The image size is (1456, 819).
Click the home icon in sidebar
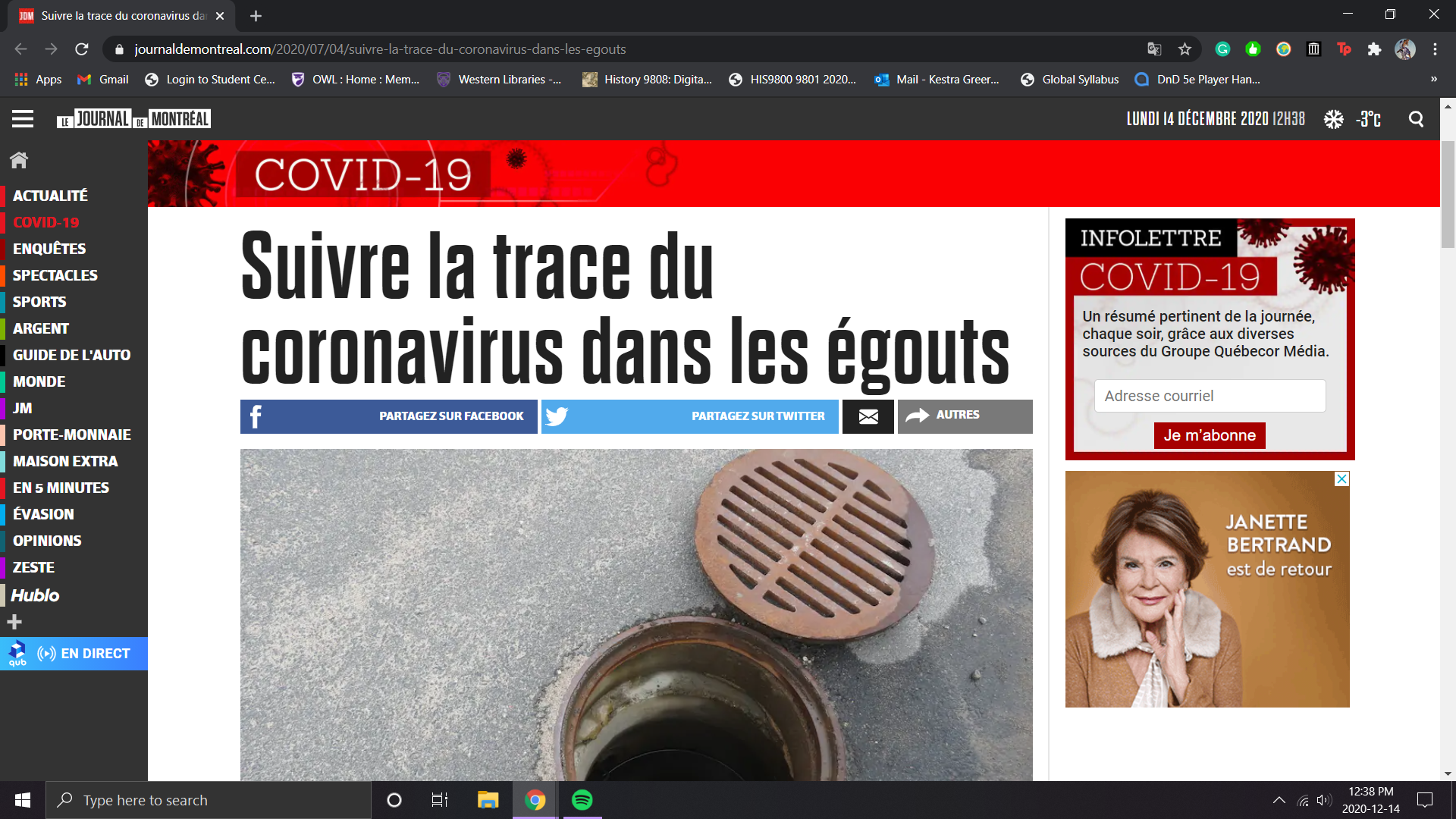click(19, 160)
